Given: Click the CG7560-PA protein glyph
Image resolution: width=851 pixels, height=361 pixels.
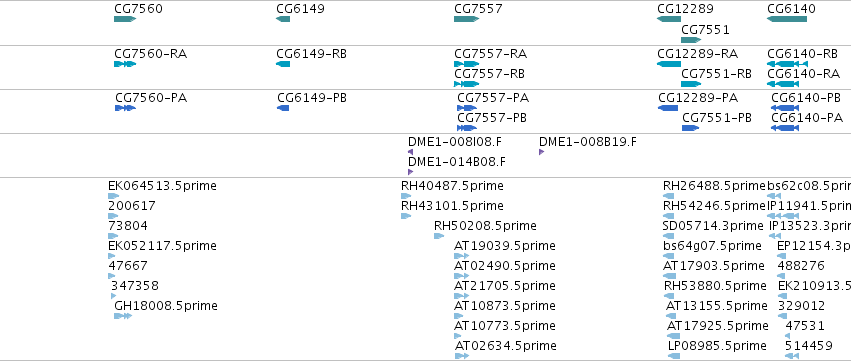Looking at the screenshot, I should tap(125, 108).
